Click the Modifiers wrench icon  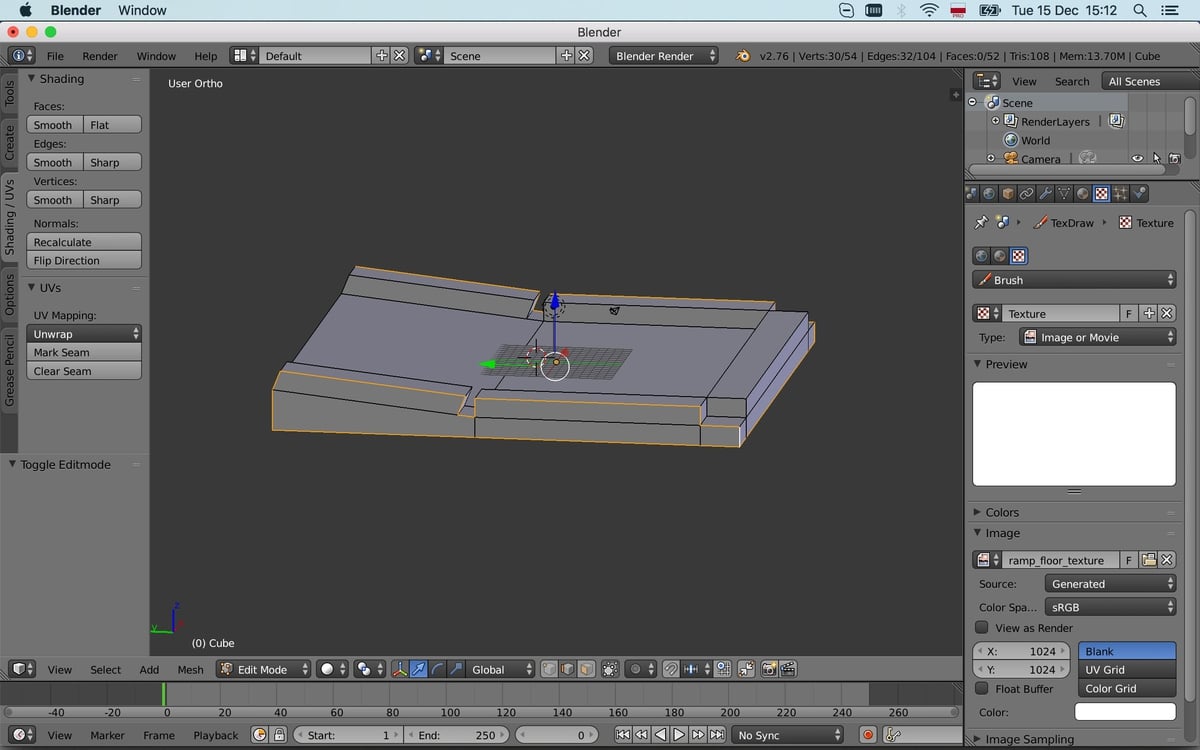(x=1046, y=193)
